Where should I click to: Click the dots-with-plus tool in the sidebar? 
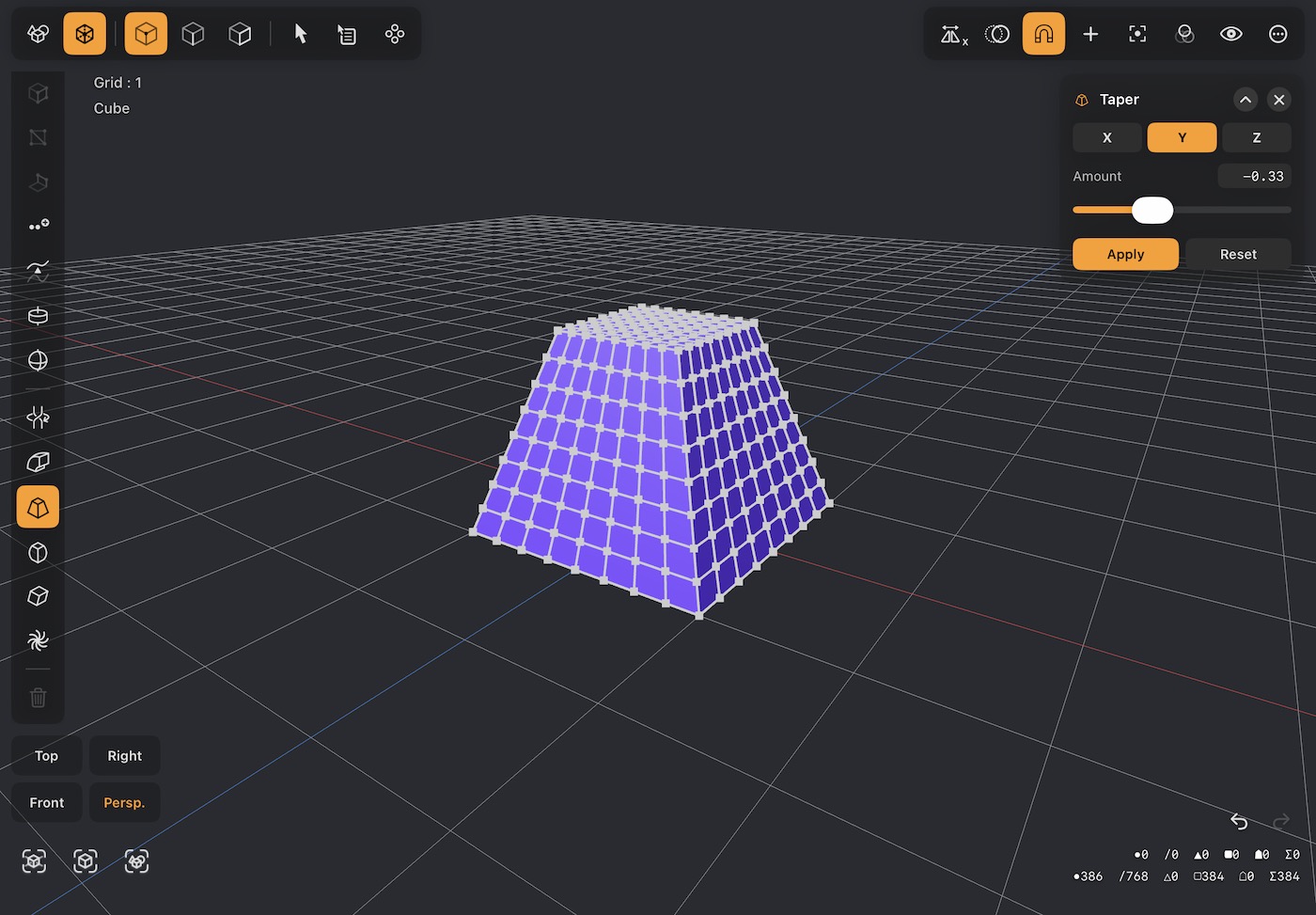39,226
